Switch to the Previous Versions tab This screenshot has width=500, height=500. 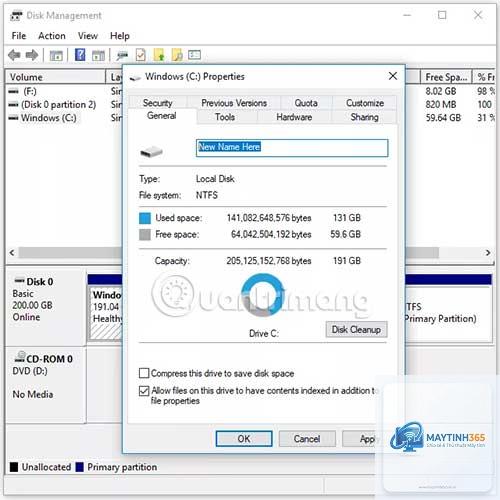[234, 103]
